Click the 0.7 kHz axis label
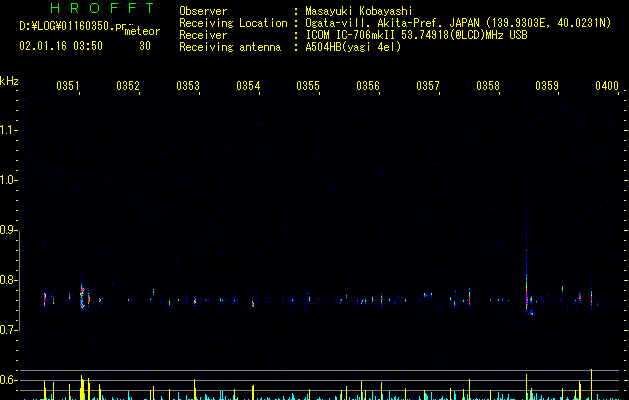The image size is (629, 400). (x=9, y=330)
